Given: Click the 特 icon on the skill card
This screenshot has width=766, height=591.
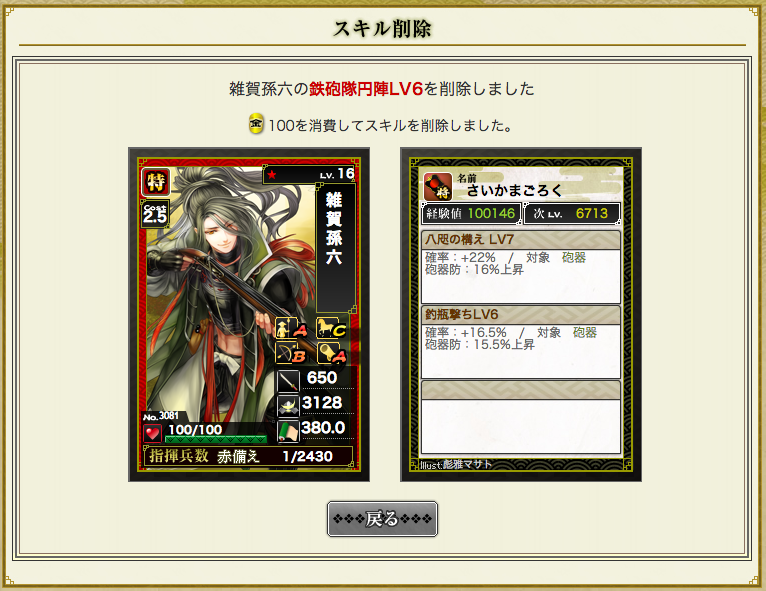Looking at the screenshot, I should (x=438, y=187).
